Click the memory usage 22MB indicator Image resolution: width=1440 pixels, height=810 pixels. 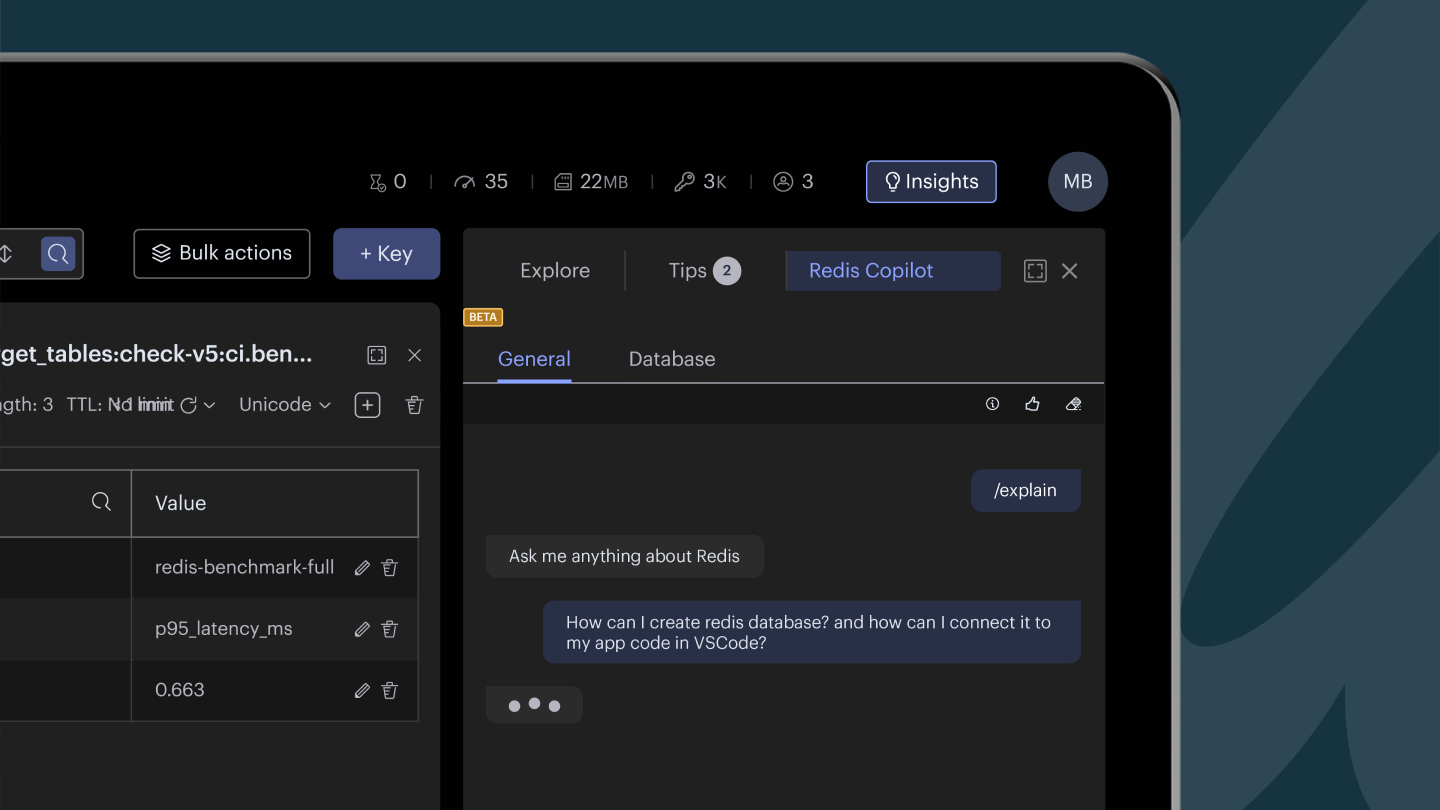pyautogui.click(x=591, y=182)
